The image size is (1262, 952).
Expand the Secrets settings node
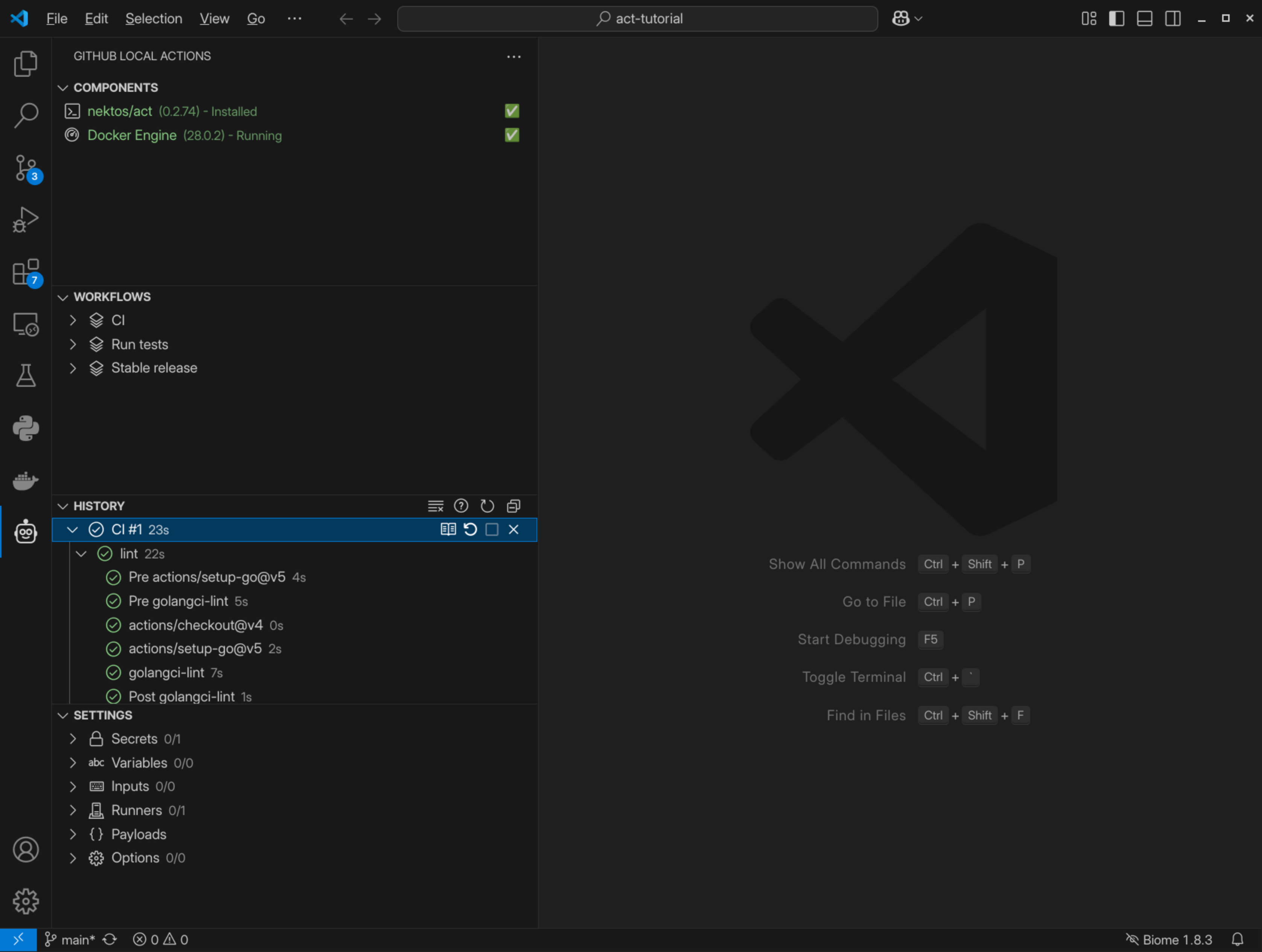(x=73, y=739)
